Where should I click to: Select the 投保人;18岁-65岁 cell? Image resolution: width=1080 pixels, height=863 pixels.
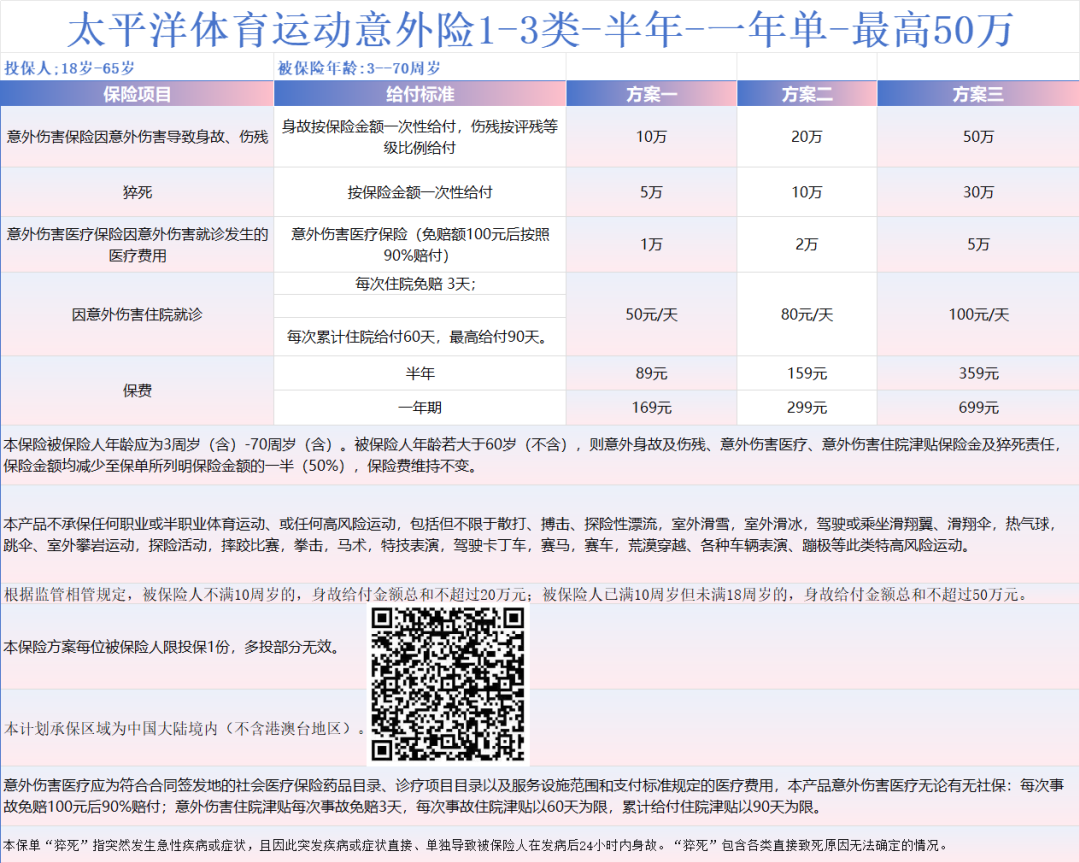[137, 67]
